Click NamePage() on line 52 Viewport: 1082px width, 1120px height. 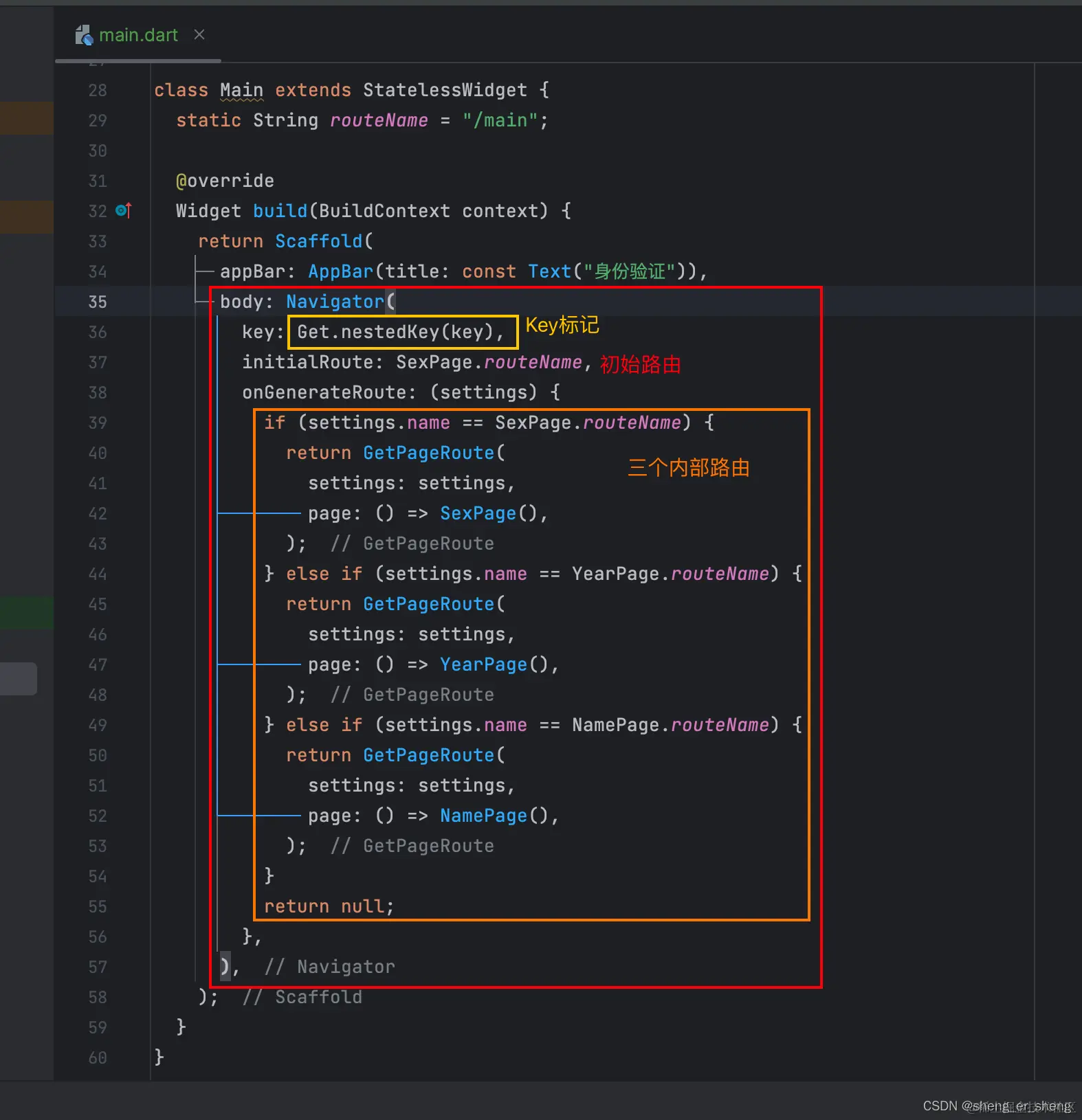coord(494,816)
